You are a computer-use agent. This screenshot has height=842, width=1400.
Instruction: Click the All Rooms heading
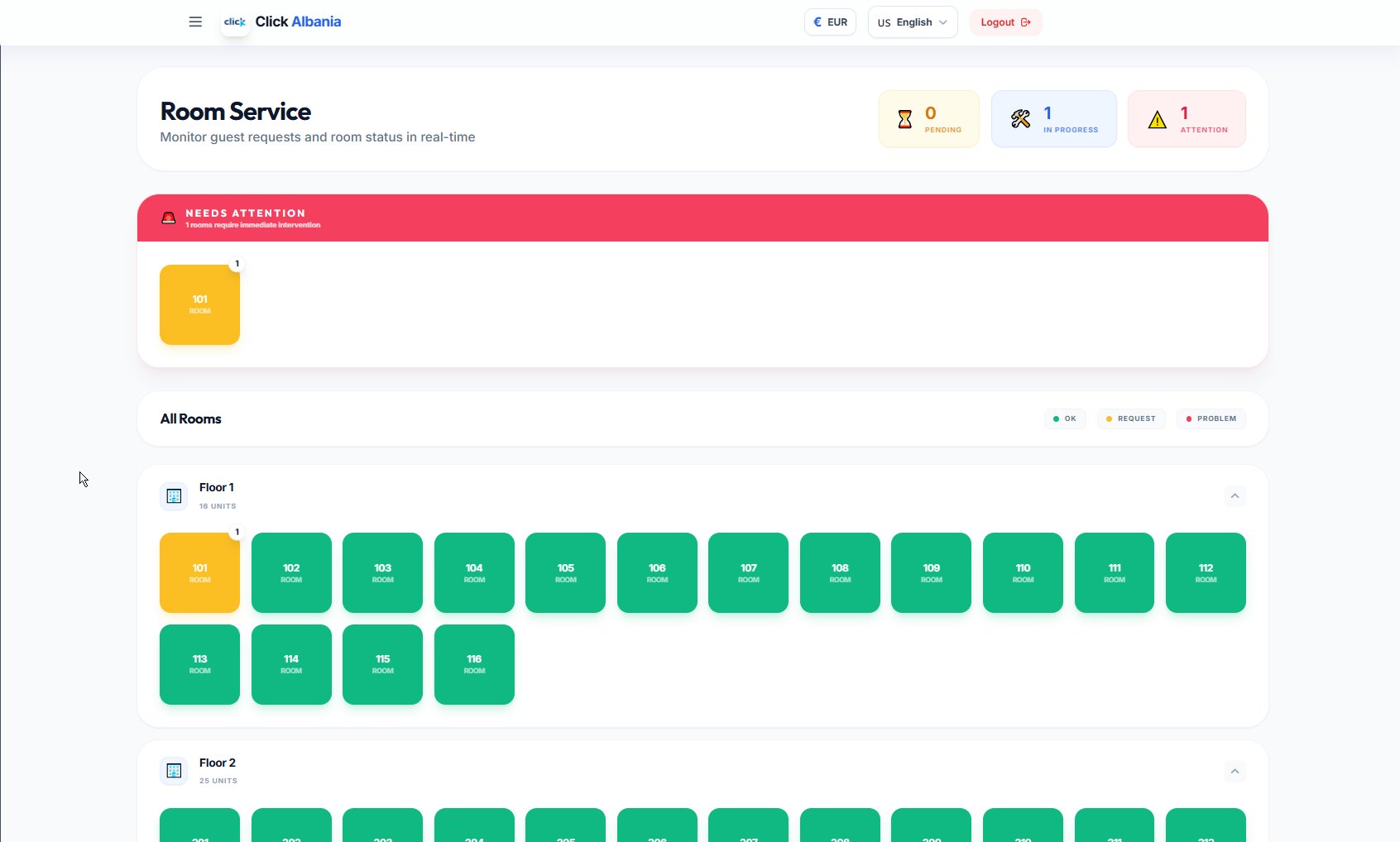pos(191,419)
